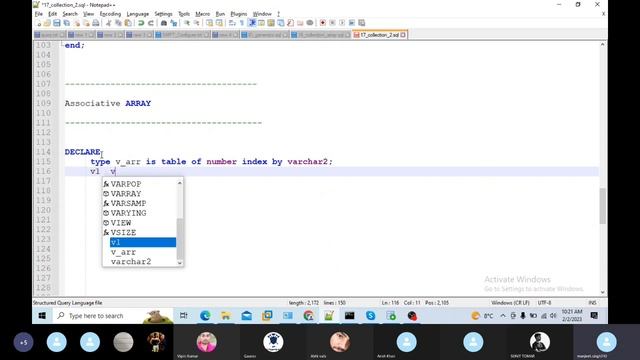640x360 pixels.
Task: Click the Save All toolbar icon
Action: (x=67, y=23)
